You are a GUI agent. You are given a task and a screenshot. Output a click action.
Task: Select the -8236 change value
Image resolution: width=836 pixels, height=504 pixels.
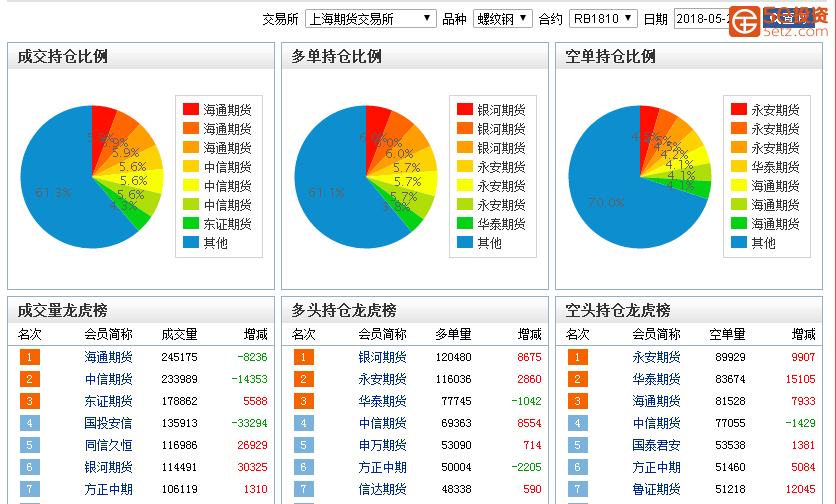[x=252, y=357]
